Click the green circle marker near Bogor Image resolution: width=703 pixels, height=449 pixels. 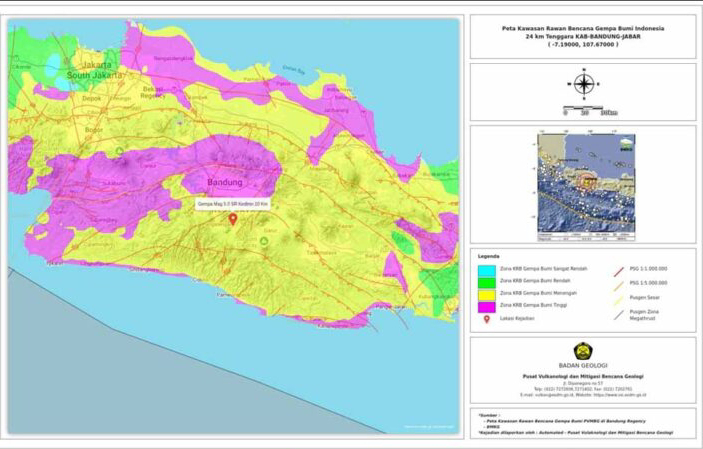[x=119, y=151]
